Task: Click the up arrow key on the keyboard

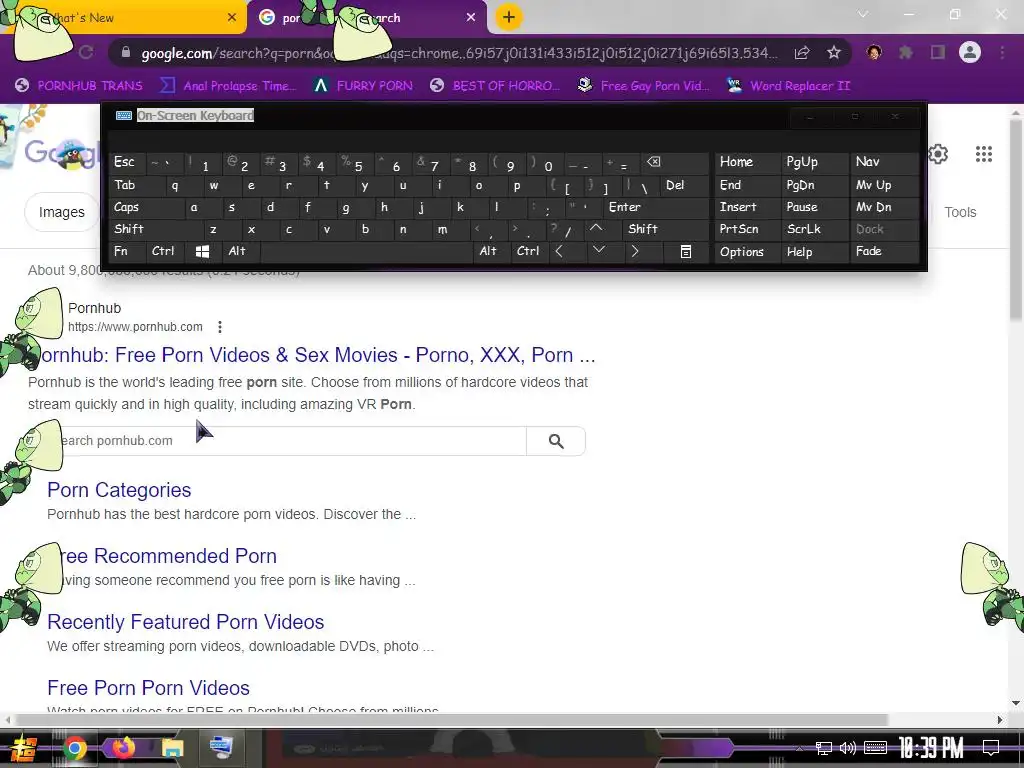Action: pos(596,229)
